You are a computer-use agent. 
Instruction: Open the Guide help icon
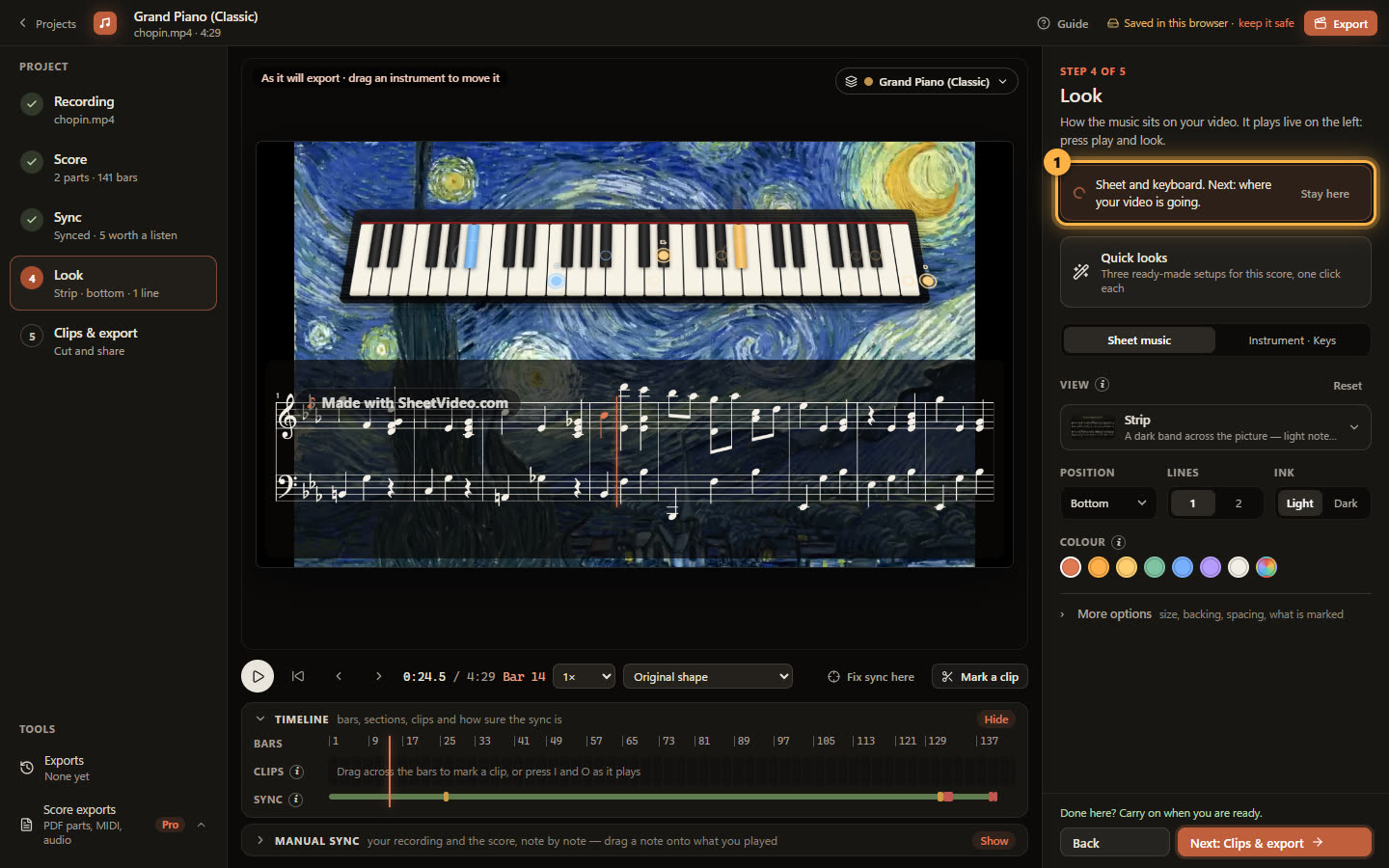pos(1043,23)
